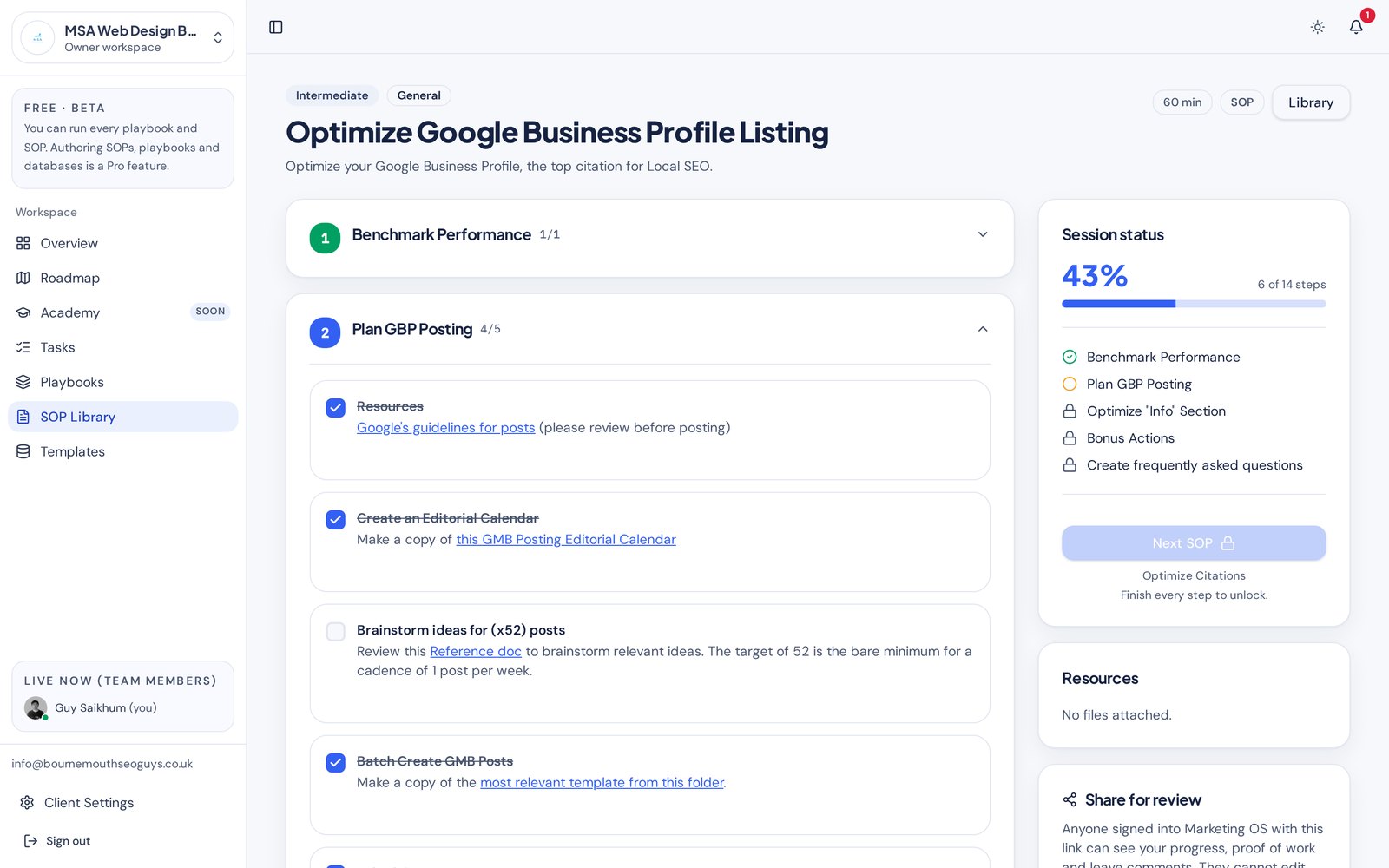This screenshot has height=868, width=1389.
Task: Click lock icon beside Bonus Actions
Action: [1070, 438]
